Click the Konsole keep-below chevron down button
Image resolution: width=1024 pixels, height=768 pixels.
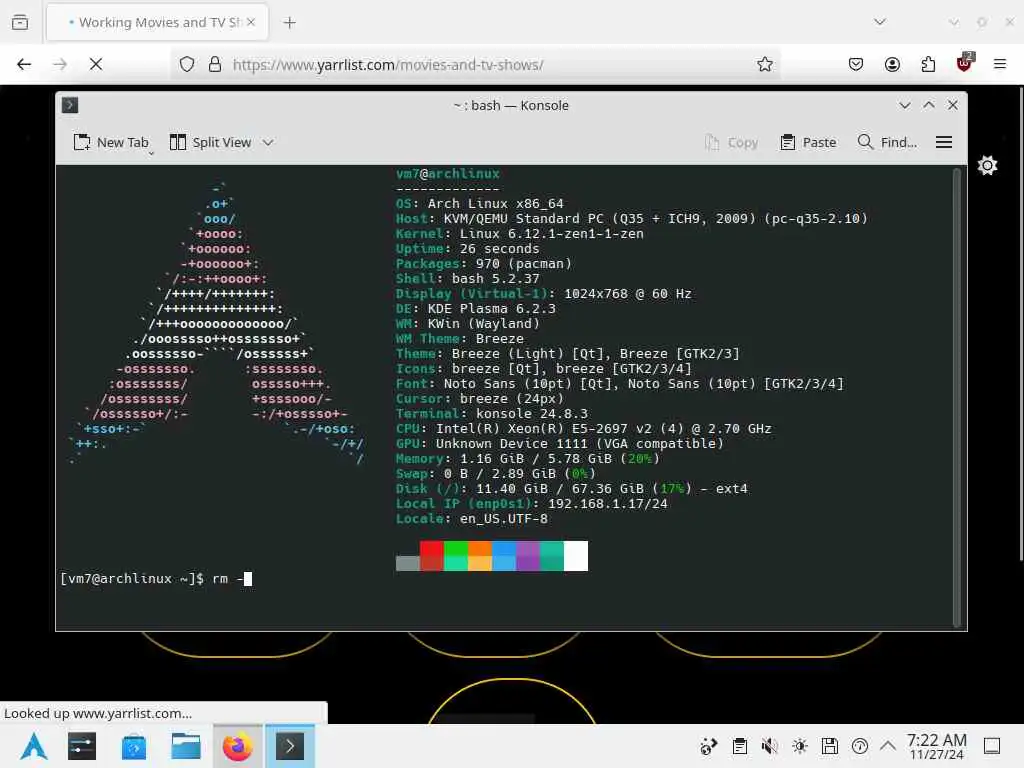pos(904,105)
